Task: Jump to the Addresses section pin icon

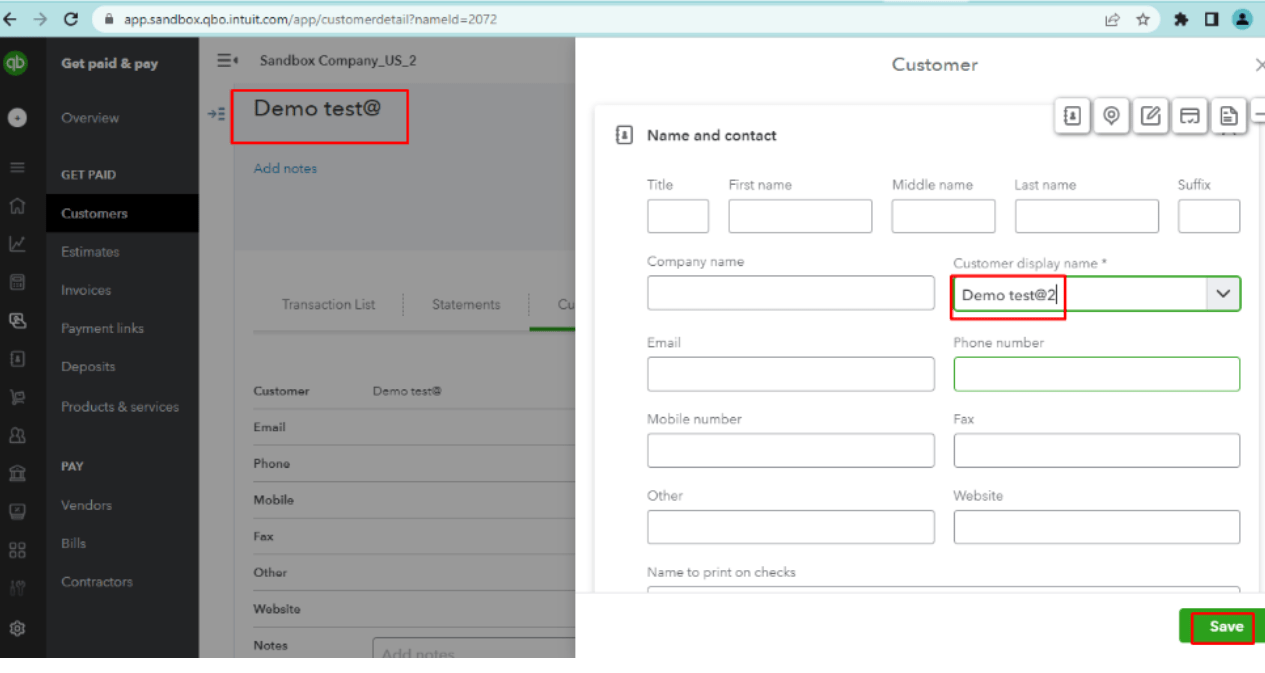Action: [x=1110, y=116]
